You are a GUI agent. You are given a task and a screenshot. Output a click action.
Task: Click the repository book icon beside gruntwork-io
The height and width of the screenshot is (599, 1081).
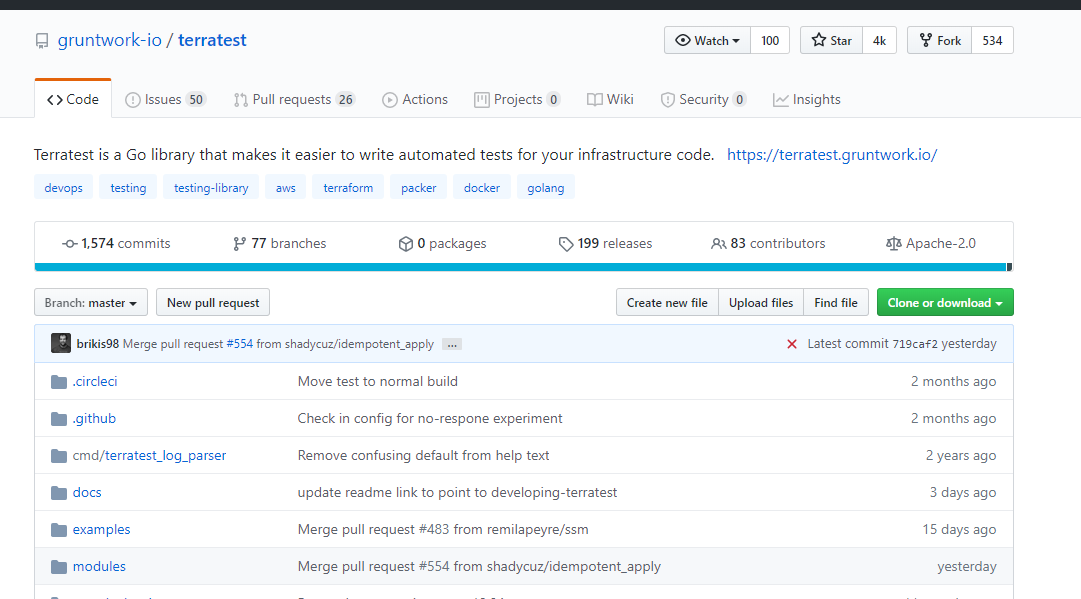[x=41, y=41]
